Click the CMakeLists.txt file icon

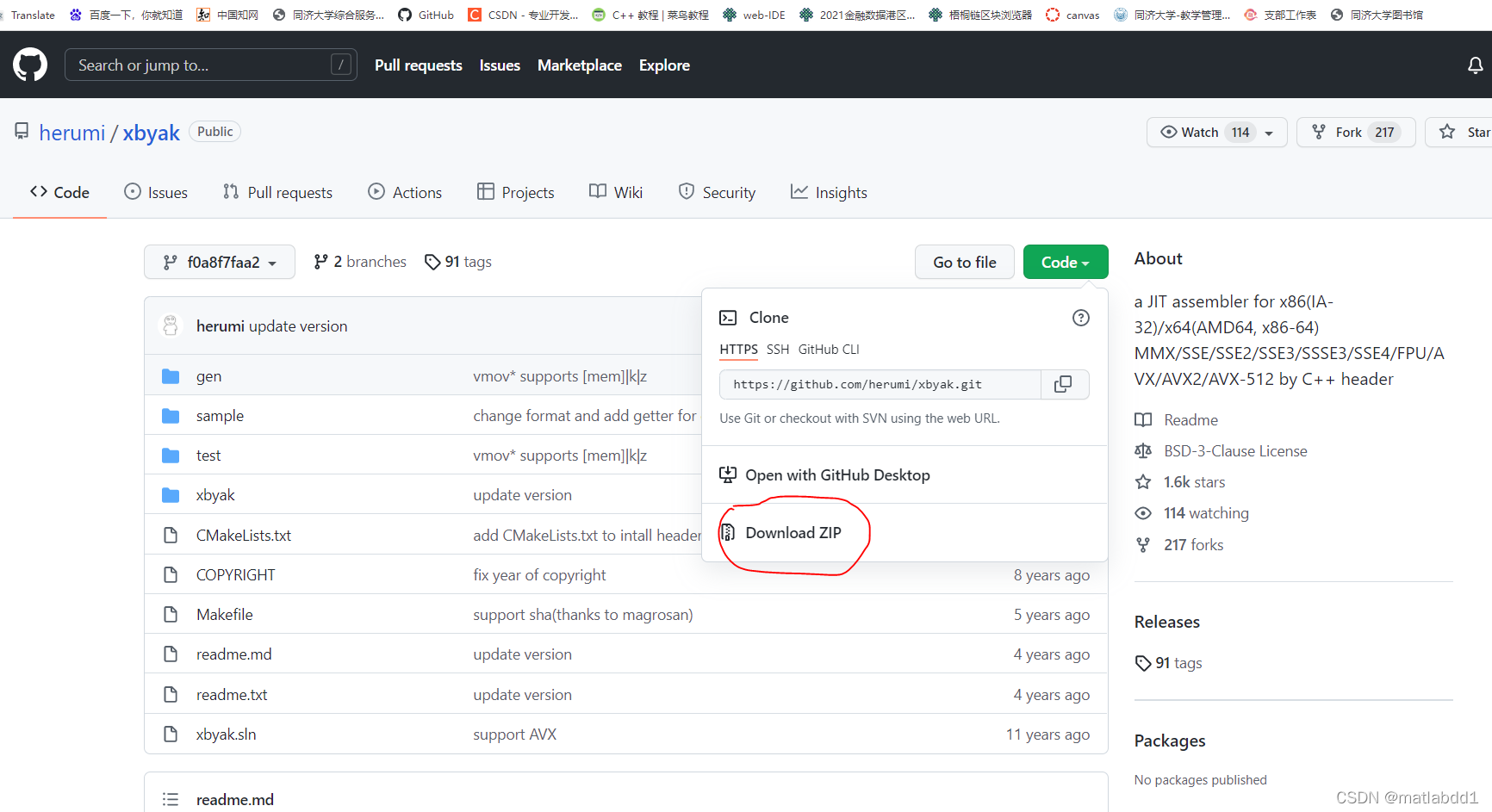point(171,535)
